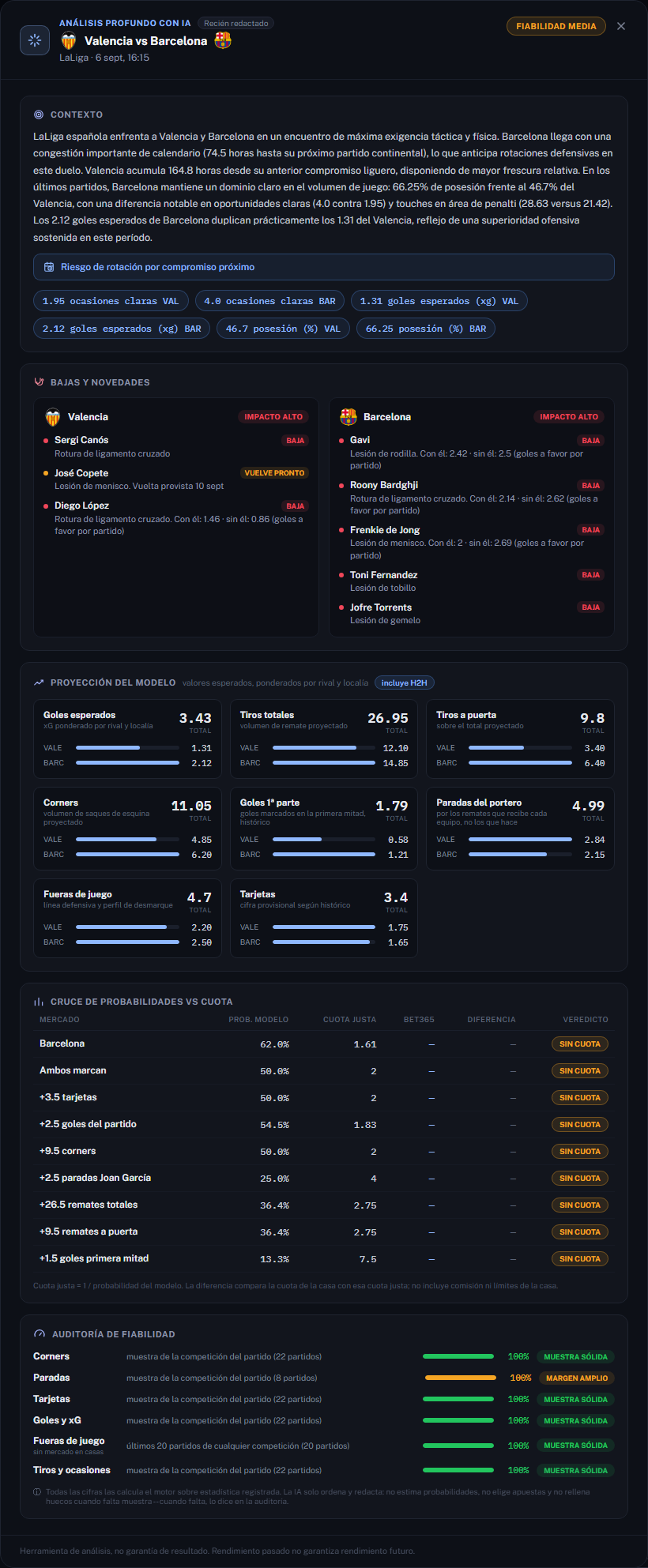This screenshot has width=648, height=1568.
Task: Click Valencia's Impacto Alto badge
Action: click(x=273, y=417)
